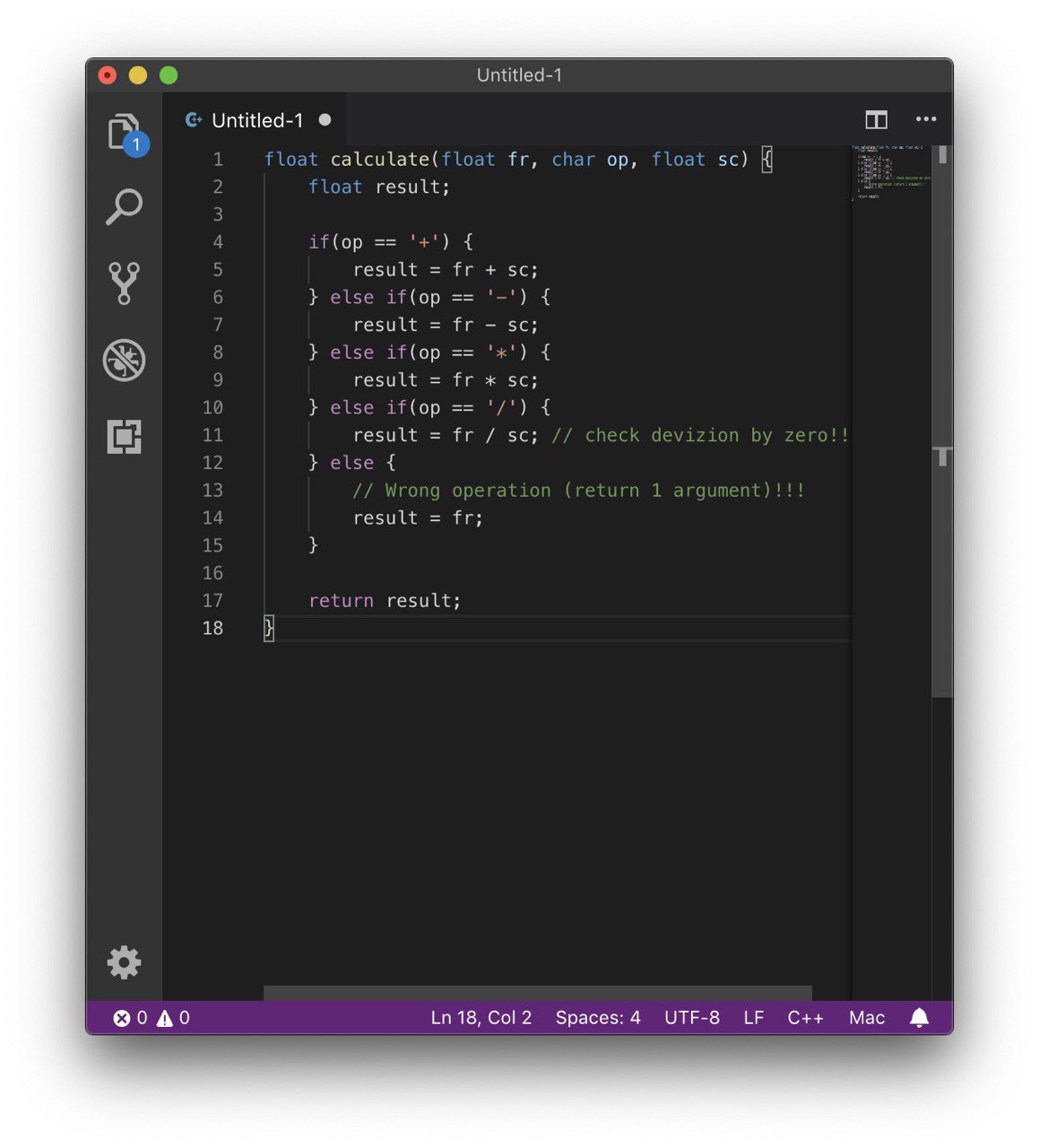Open the Search sidebar view
The width and height of the screenshot is (1039, 1148).
tap(125, 207)
